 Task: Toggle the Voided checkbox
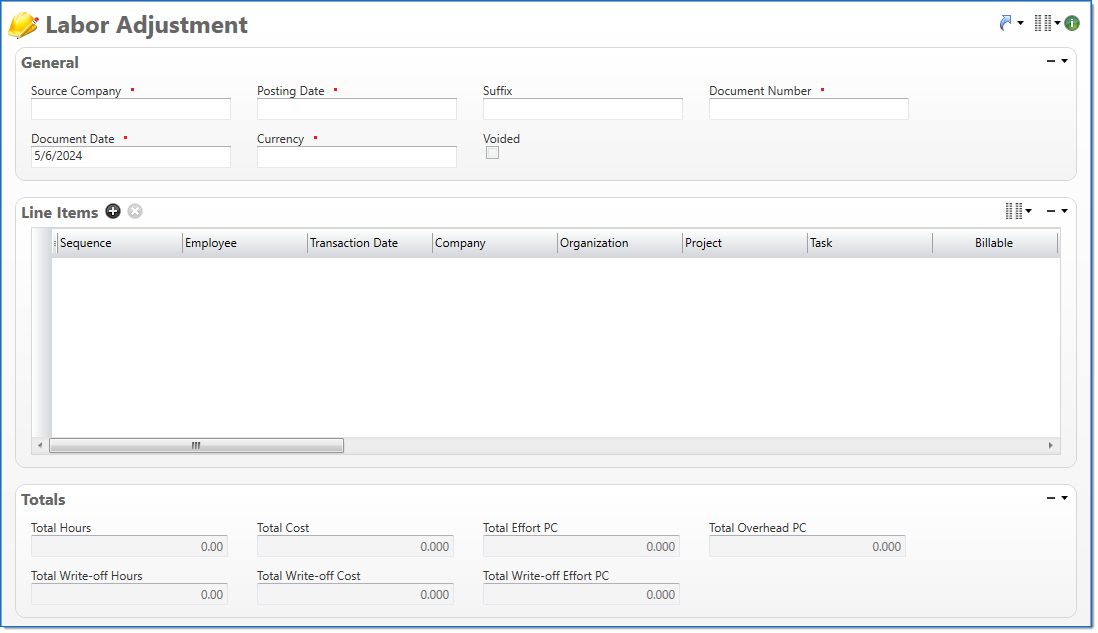[x=492, y=153]
